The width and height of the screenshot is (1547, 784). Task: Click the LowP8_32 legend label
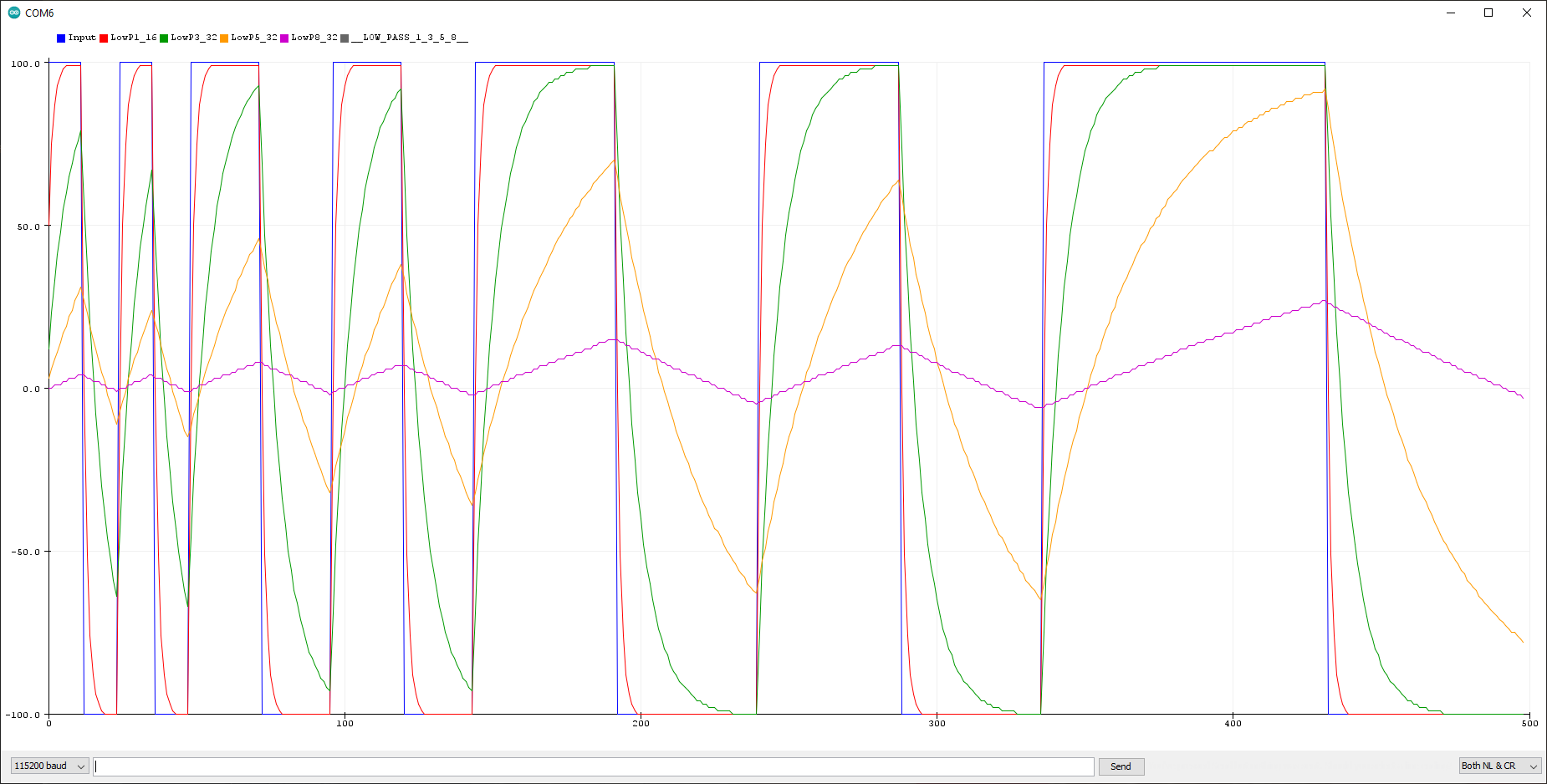coord(314,38)
